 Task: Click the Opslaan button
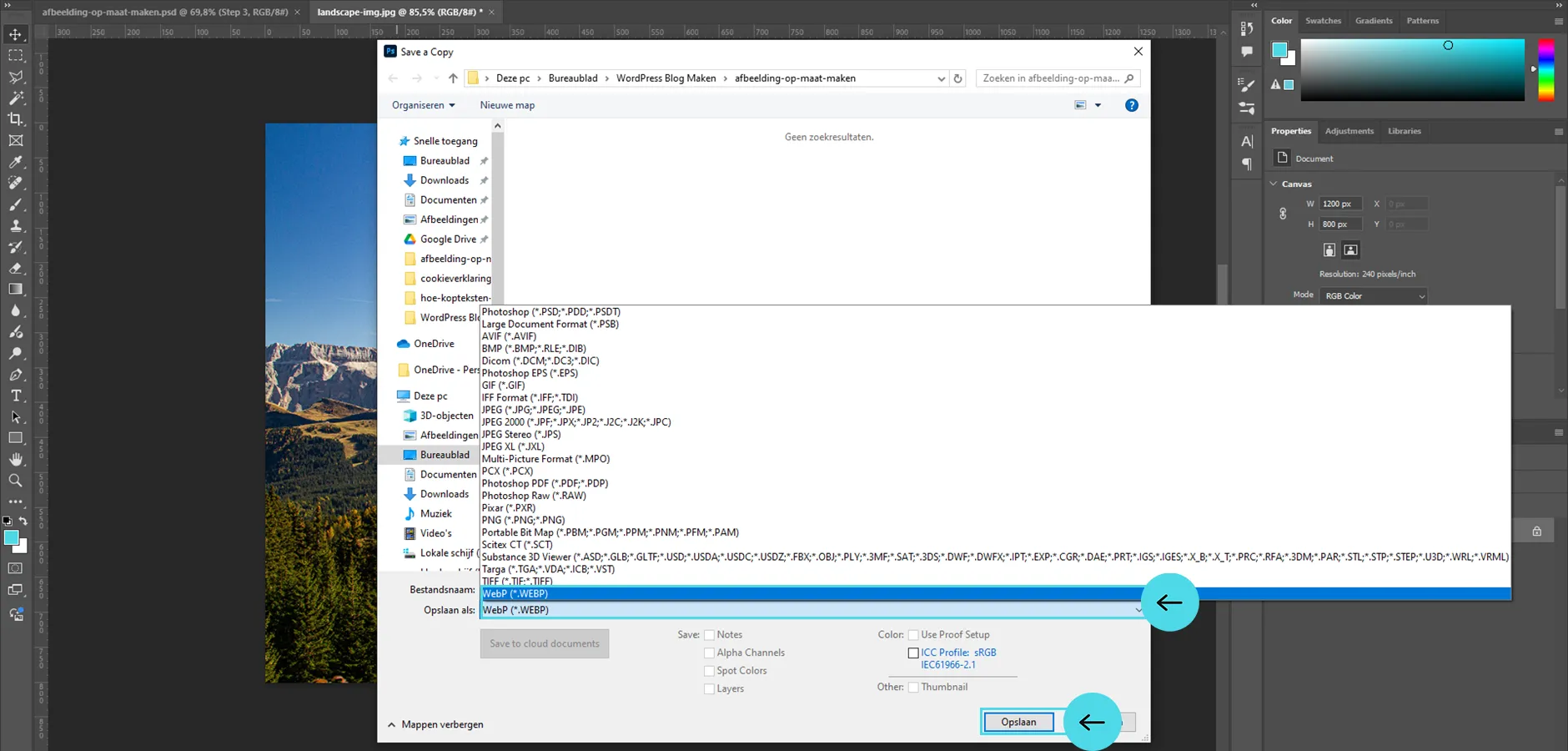pos(1018,722)
